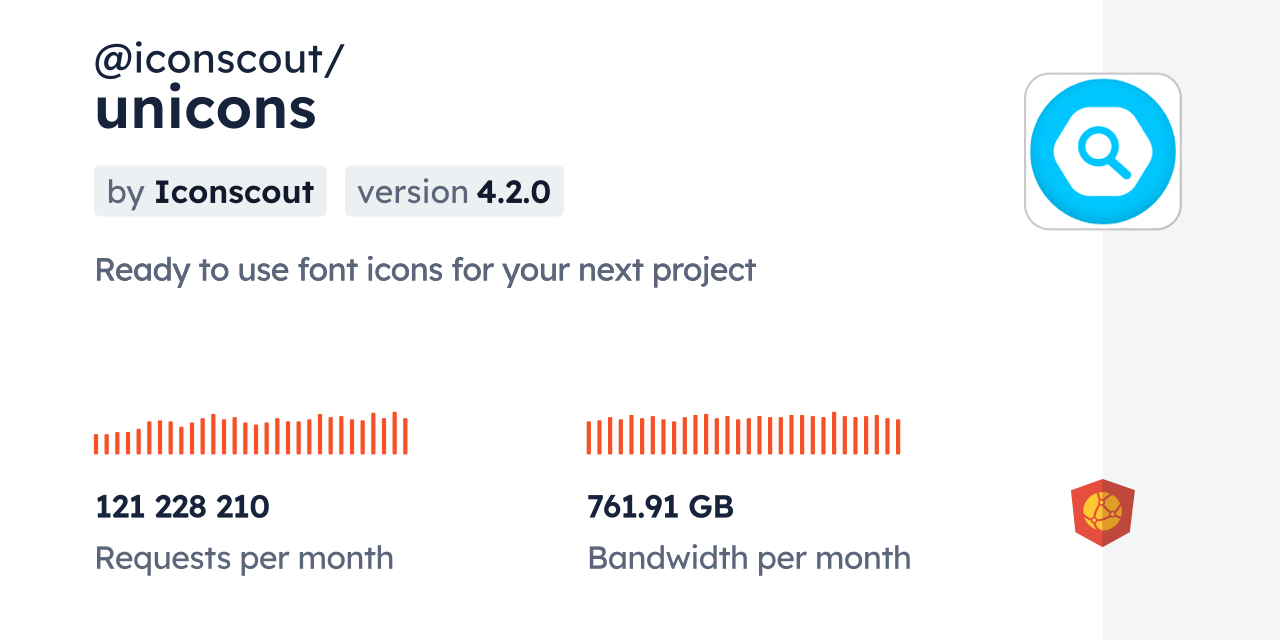1280x640 pixels.
Task: Click the "@iconscout/" scope text
Action: pyautogui.click(x=219, y=60)
